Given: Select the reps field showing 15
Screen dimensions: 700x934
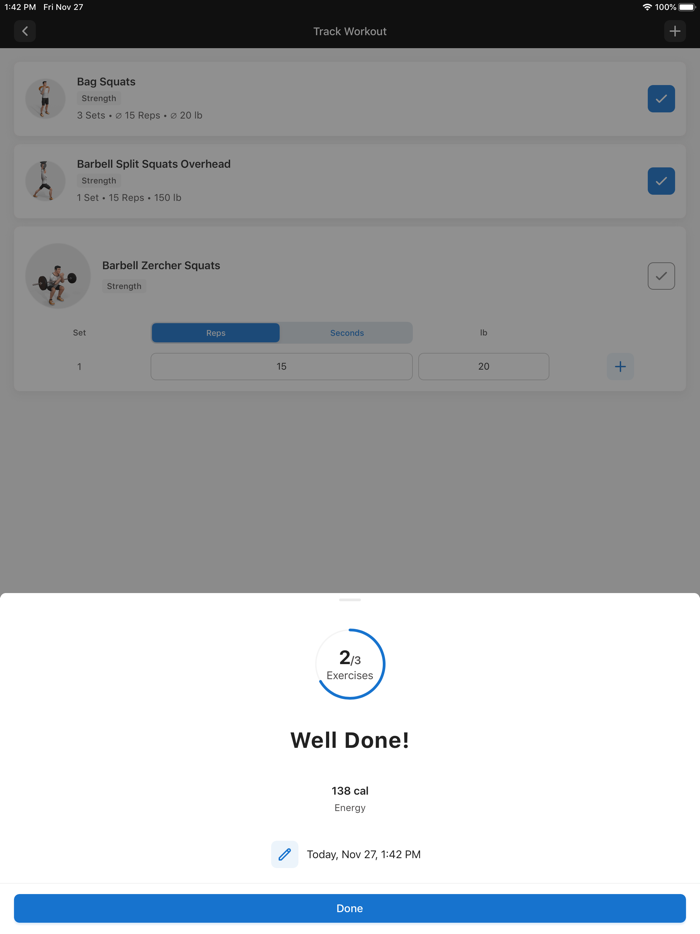Looking at the screenshot, I should click(x=281, y=366).
